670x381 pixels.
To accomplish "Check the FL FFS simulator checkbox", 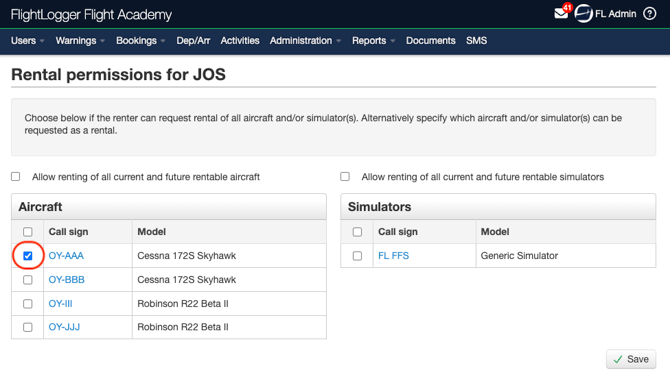I will [357, 256].
